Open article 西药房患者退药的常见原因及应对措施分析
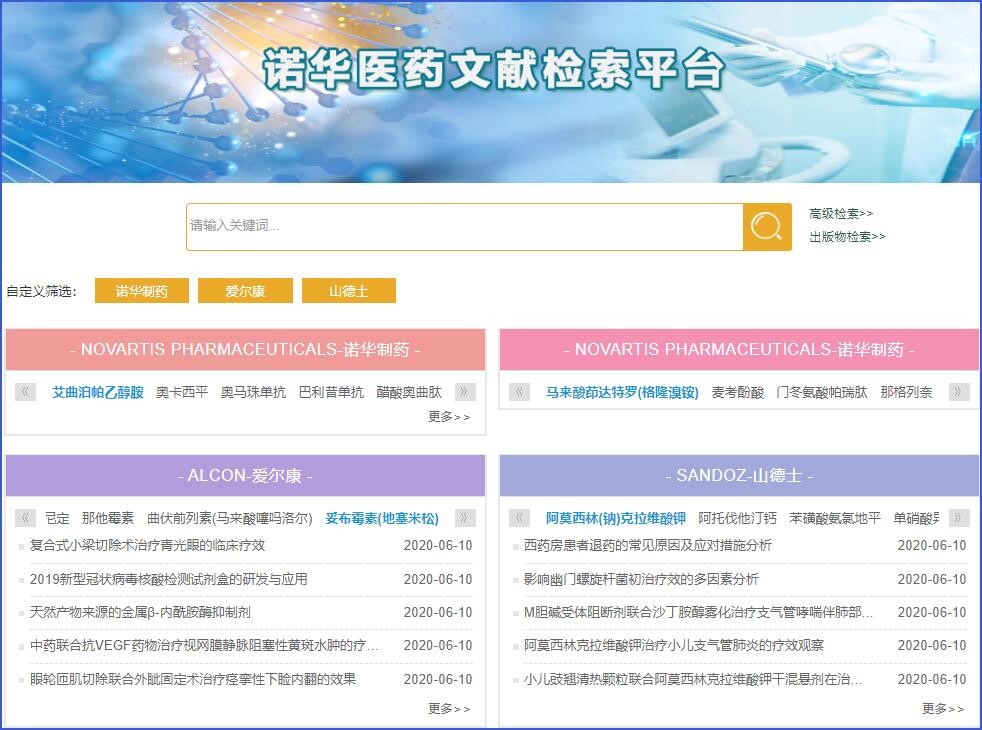982x730 pixels. coord(648,545)
